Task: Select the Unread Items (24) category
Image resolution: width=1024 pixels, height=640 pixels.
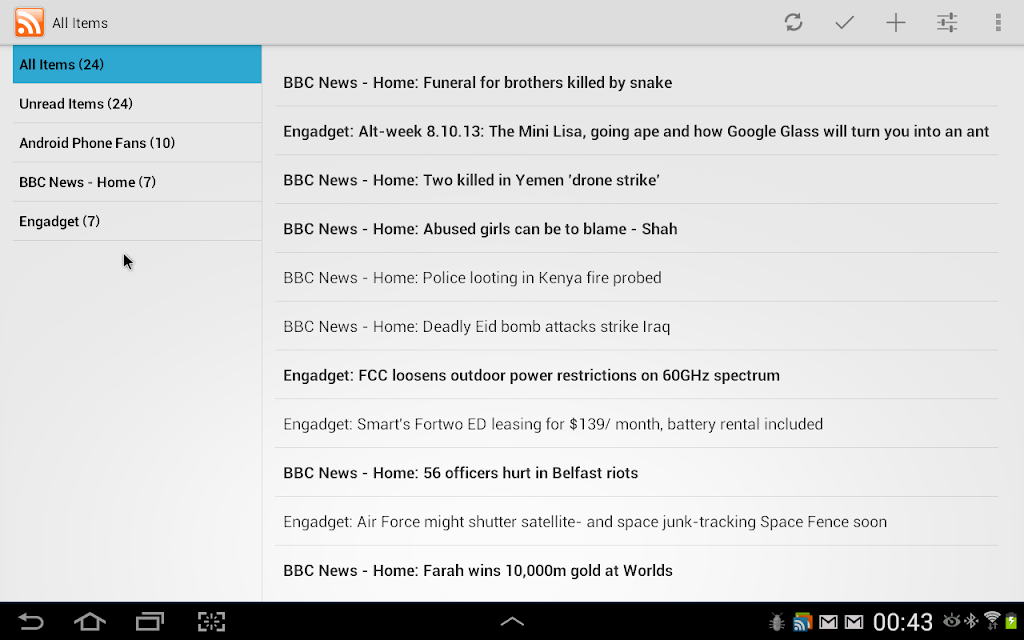Action: [137, 103]
